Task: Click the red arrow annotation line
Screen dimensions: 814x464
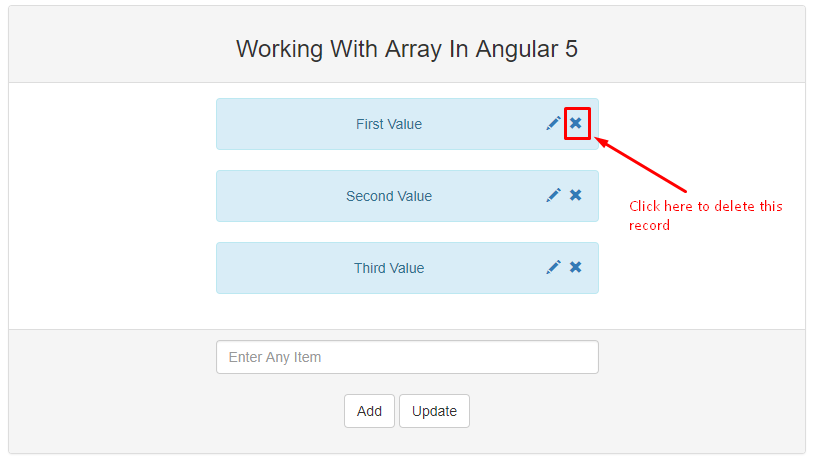Action: (x=641, y=165)
